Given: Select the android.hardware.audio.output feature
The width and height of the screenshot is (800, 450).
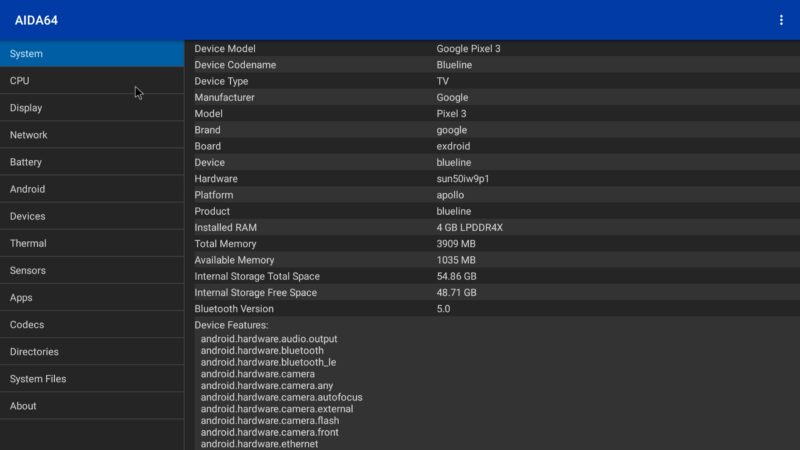Looking at the screenshot, I should click(x=269, y=339).
